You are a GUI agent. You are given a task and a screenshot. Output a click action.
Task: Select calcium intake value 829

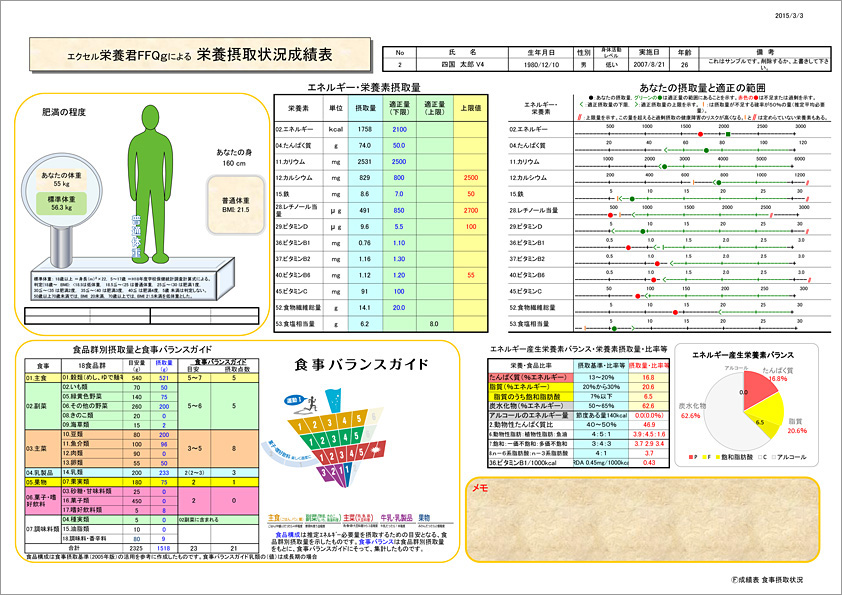[365, 178]
